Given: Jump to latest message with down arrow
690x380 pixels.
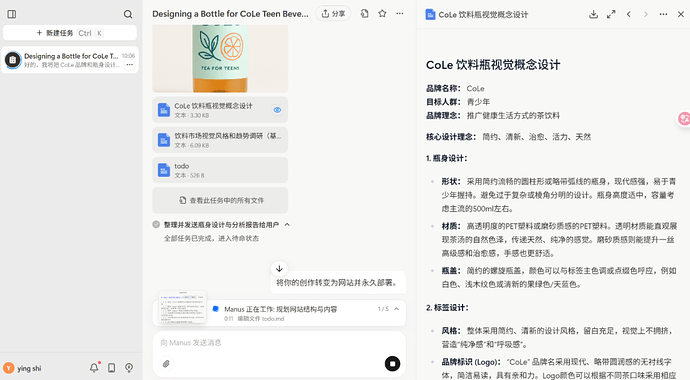Looking at the screenshot, I should tap(279, 268).
